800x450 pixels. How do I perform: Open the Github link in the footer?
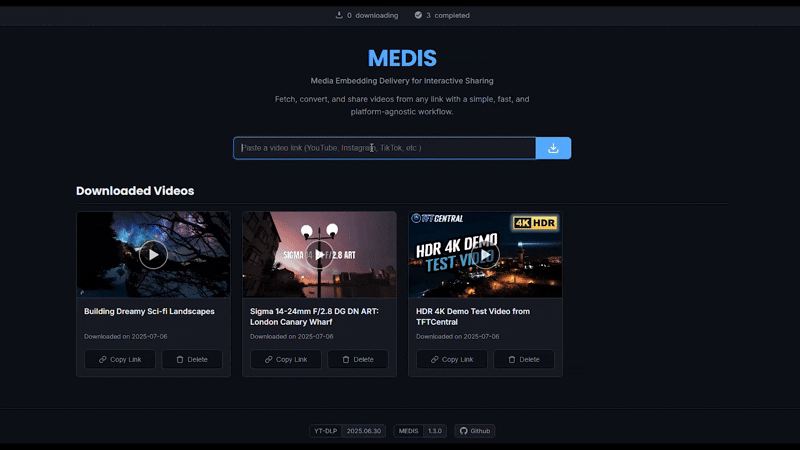(474, 431)
